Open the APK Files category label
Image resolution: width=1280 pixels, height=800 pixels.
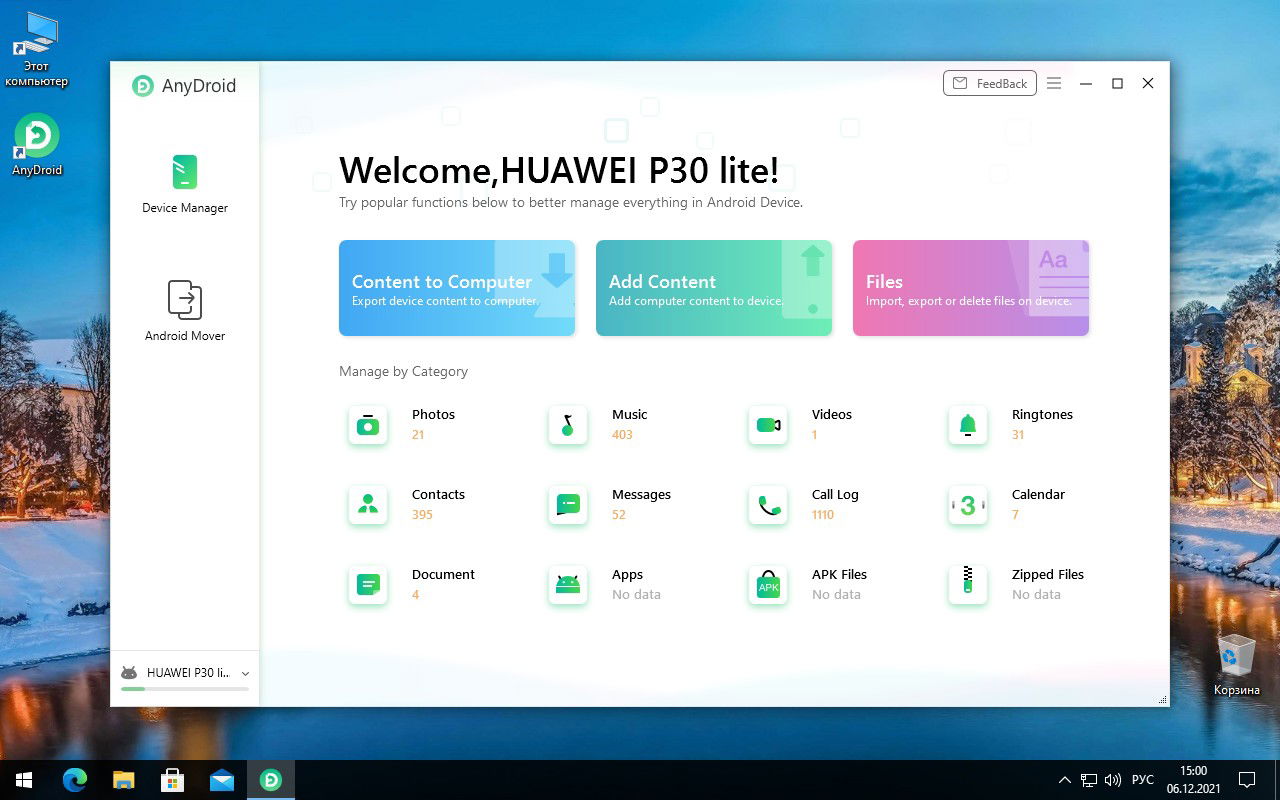point(839,575)
